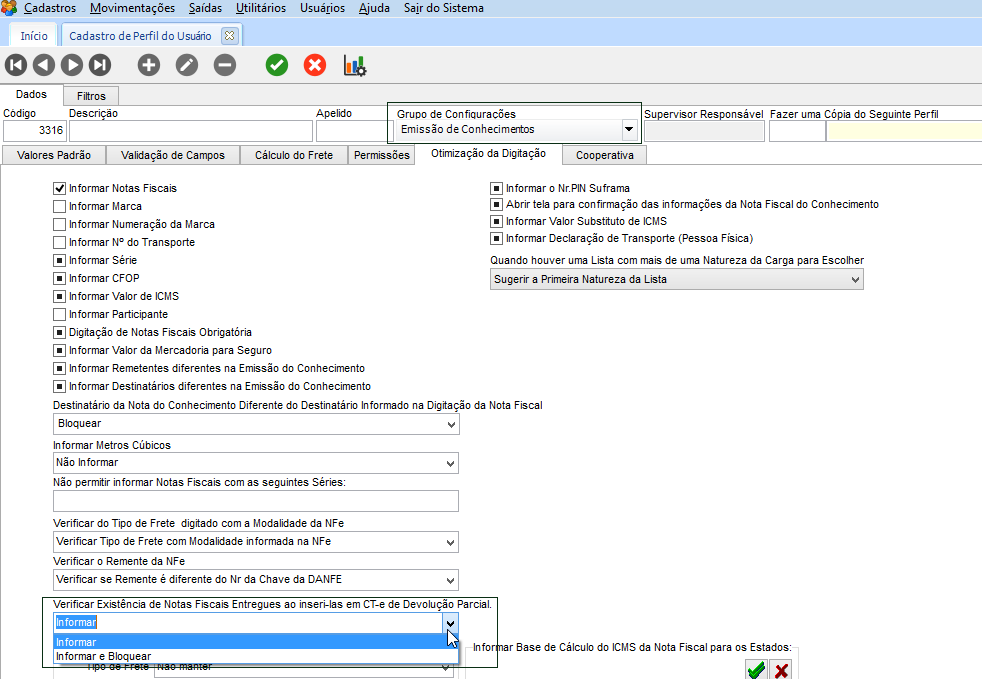Click the Fazer uma Cópia do Seguinte Perfil code field
Image resolution: width=982 pixels, height=679 pixels.
pyautogui.click(x=797, y=130)
